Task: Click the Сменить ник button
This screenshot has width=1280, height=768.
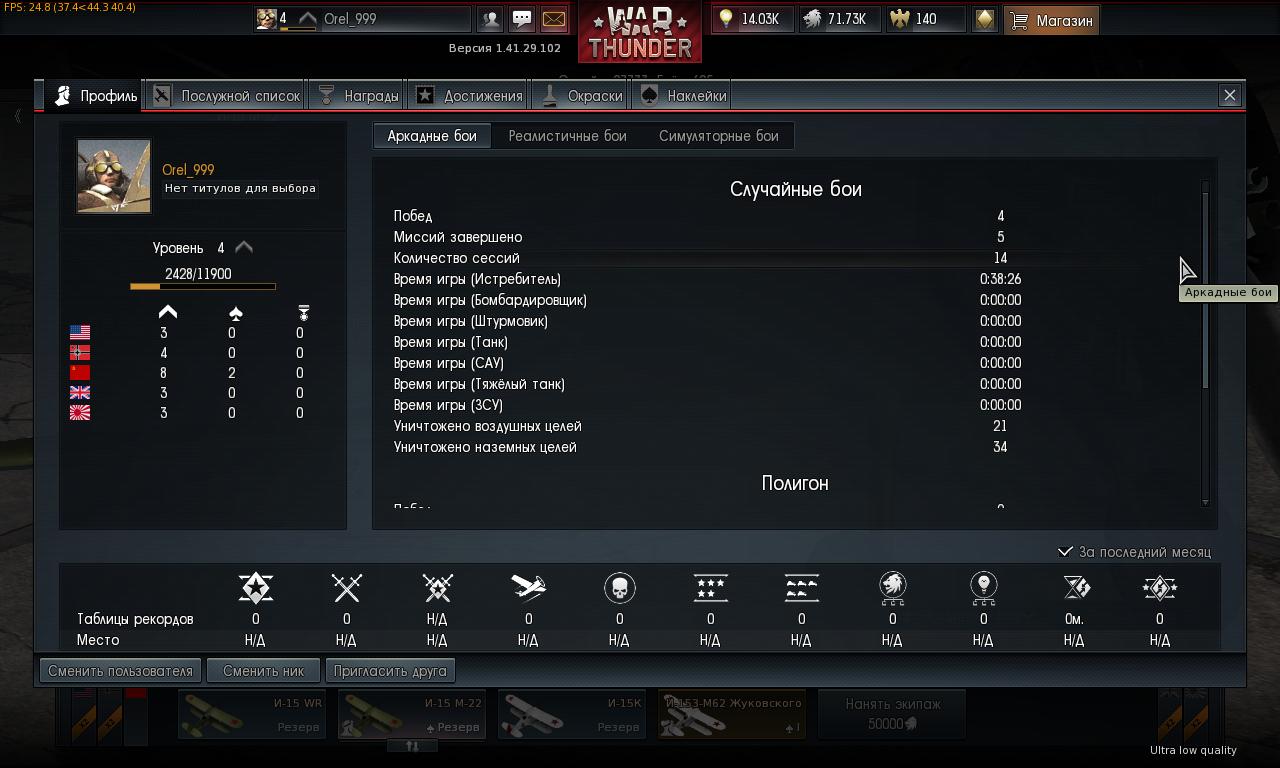Action: tap(263, 671)
